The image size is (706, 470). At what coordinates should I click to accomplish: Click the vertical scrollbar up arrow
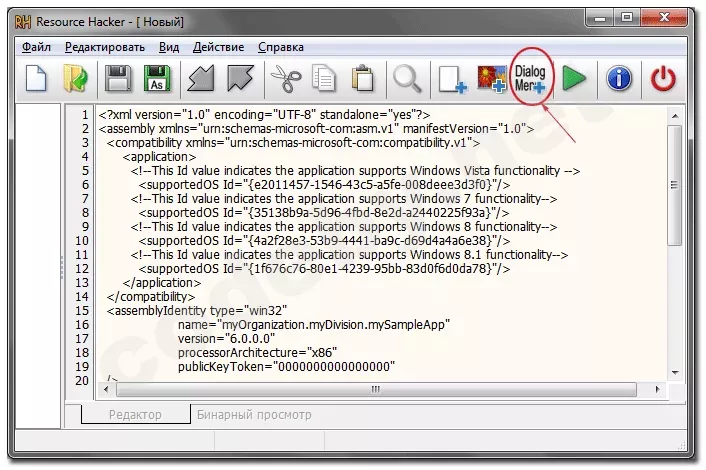[x=675, y=116]
